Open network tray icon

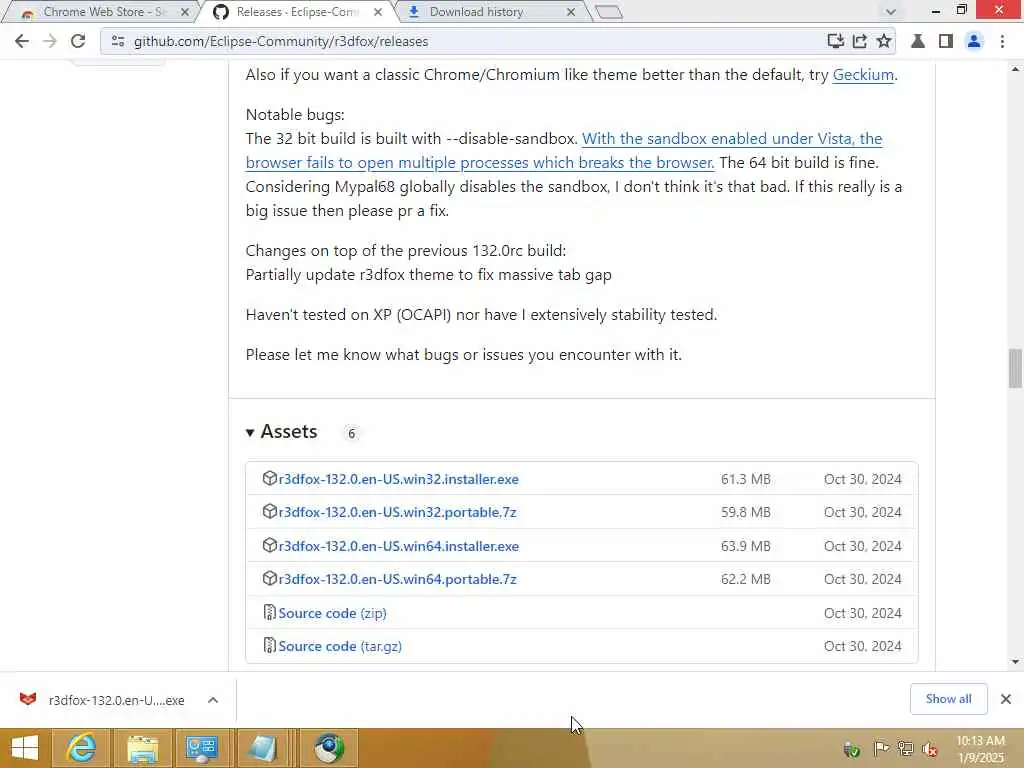[x=905, y=748]
